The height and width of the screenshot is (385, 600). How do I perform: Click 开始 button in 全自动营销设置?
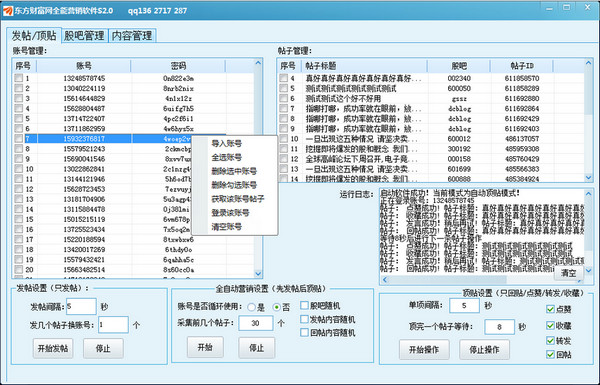tap(205, 347)
